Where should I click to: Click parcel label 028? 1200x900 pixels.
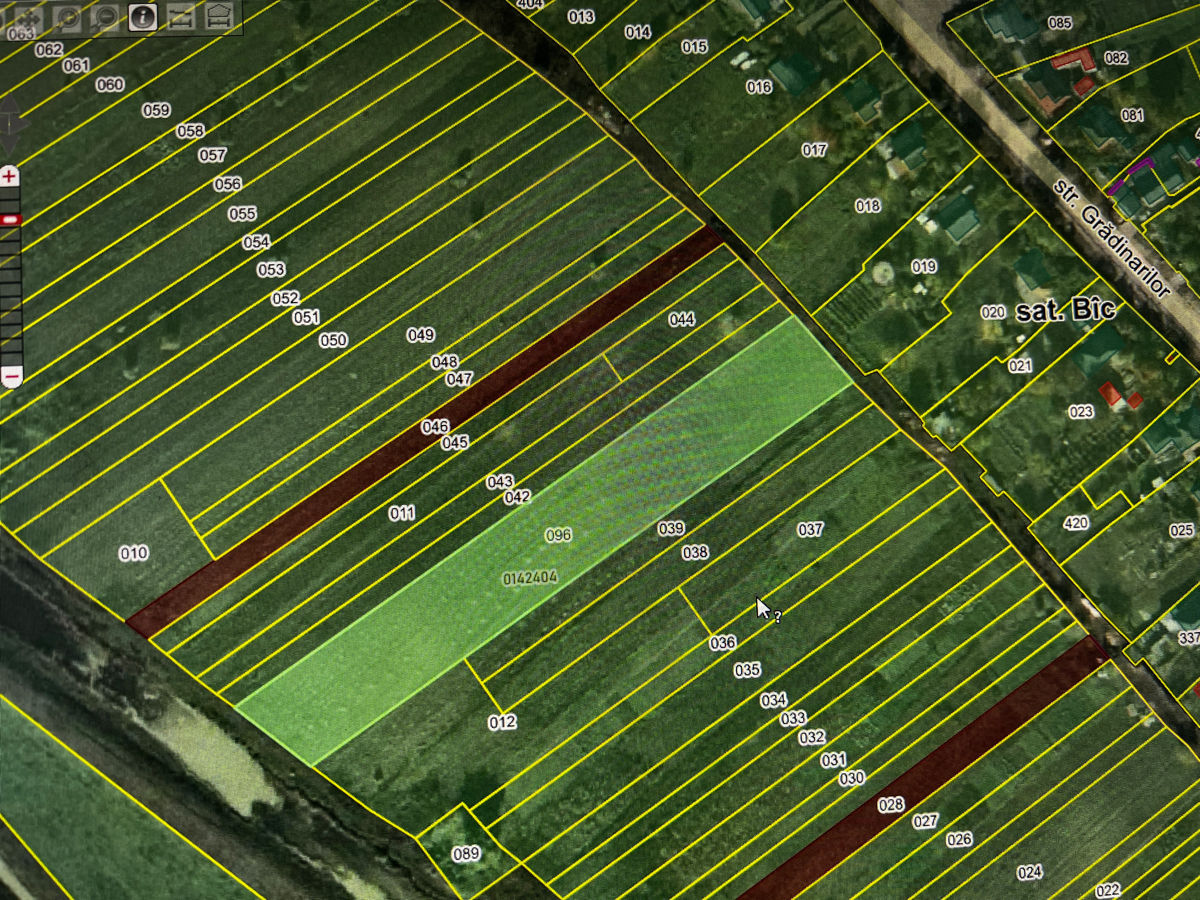tap(891, 804)
